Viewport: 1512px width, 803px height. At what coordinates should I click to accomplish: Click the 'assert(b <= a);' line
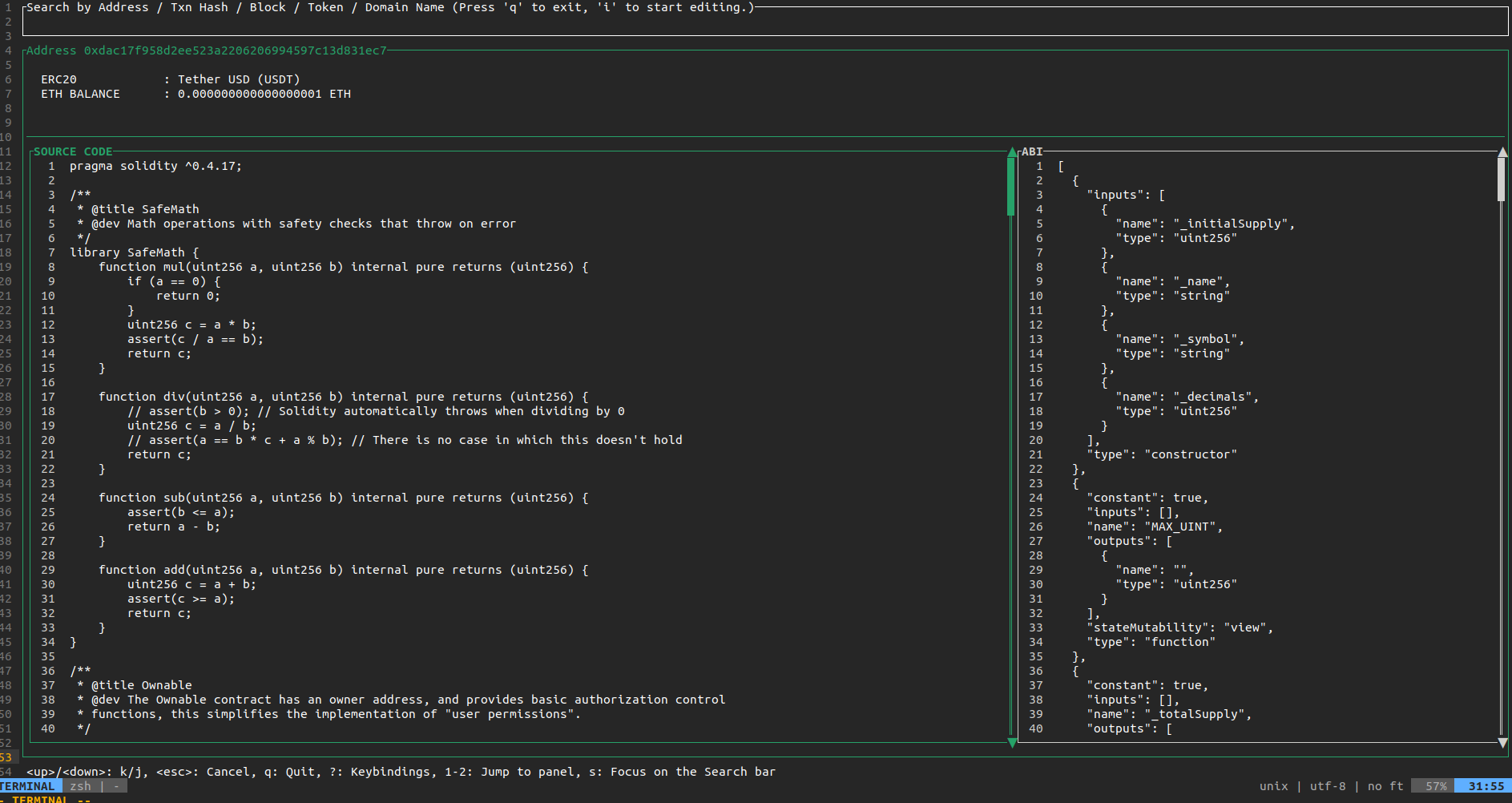pyautogui.click(x=181, y=512)
